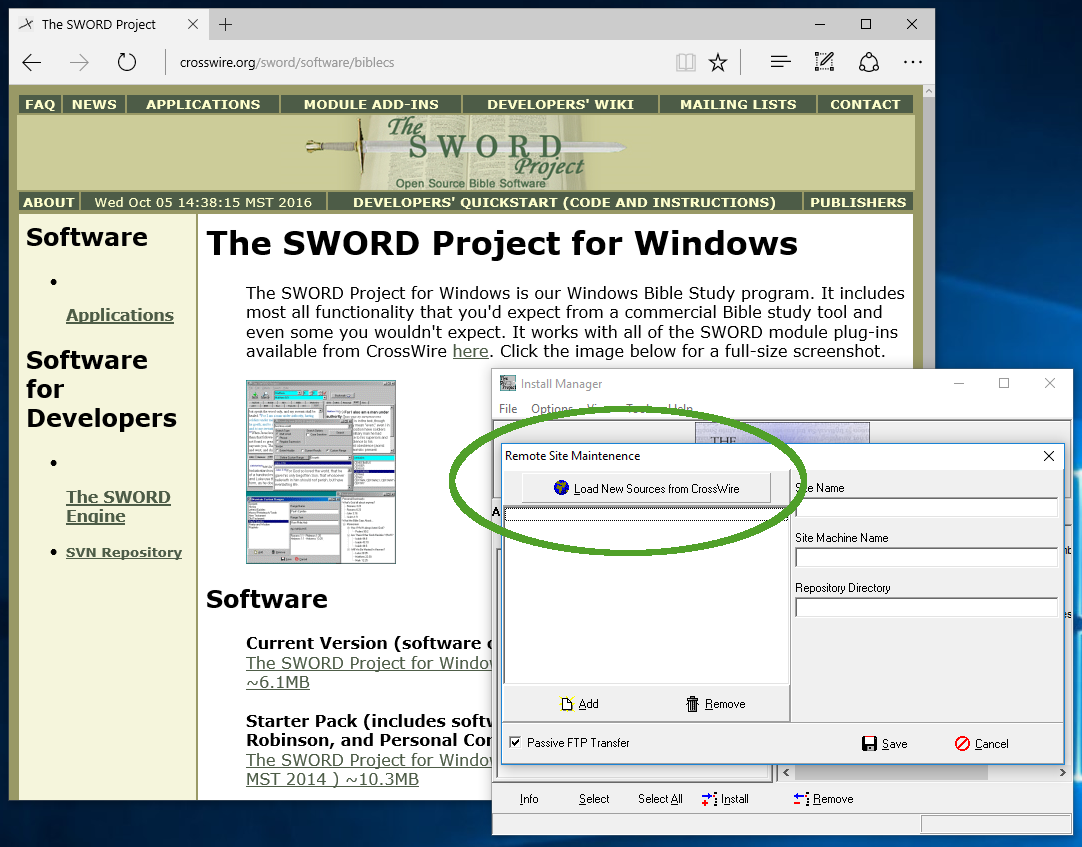
Task: Click the browser back arrow
Action: [x=32, y=63]
